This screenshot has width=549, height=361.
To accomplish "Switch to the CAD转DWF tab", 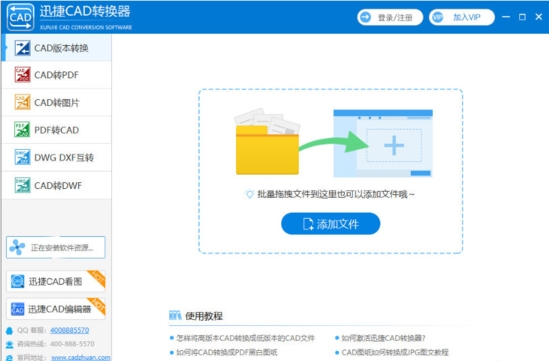I will [x=57, y=185].
